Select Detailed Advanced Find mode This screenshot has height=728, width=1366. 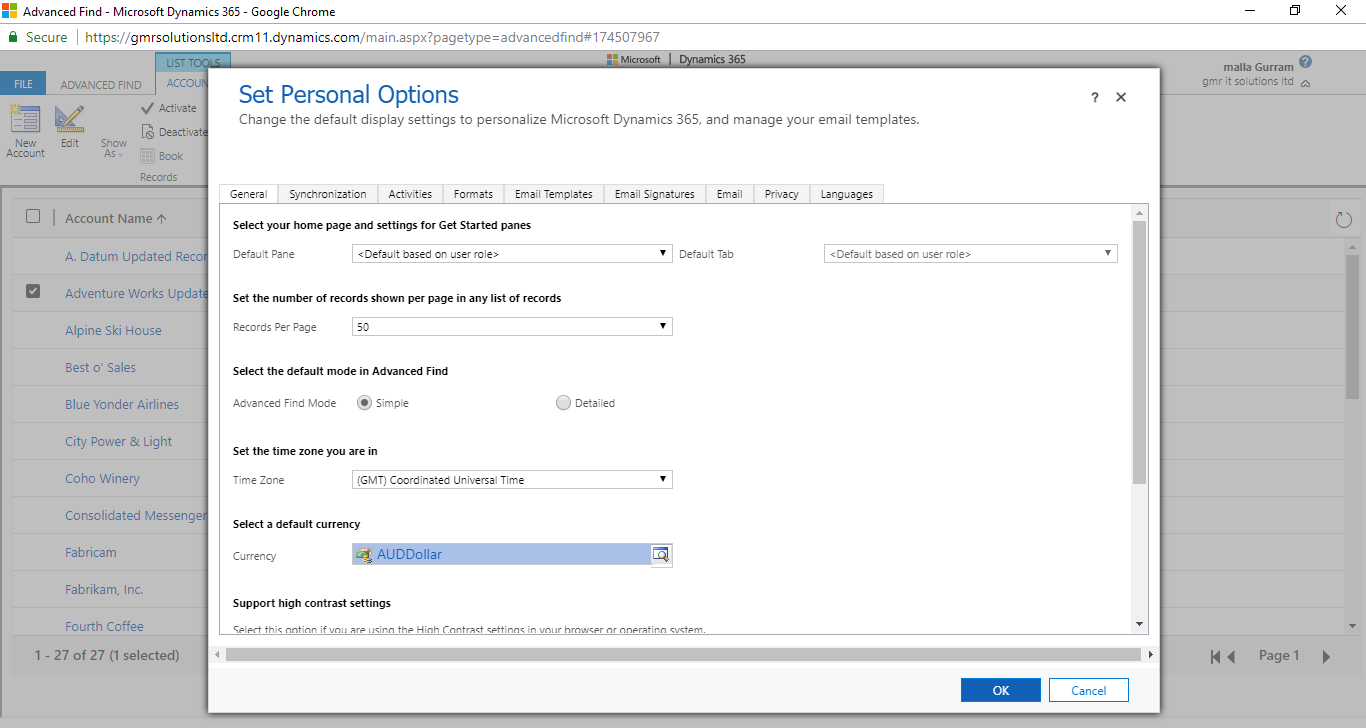[563, 403]
